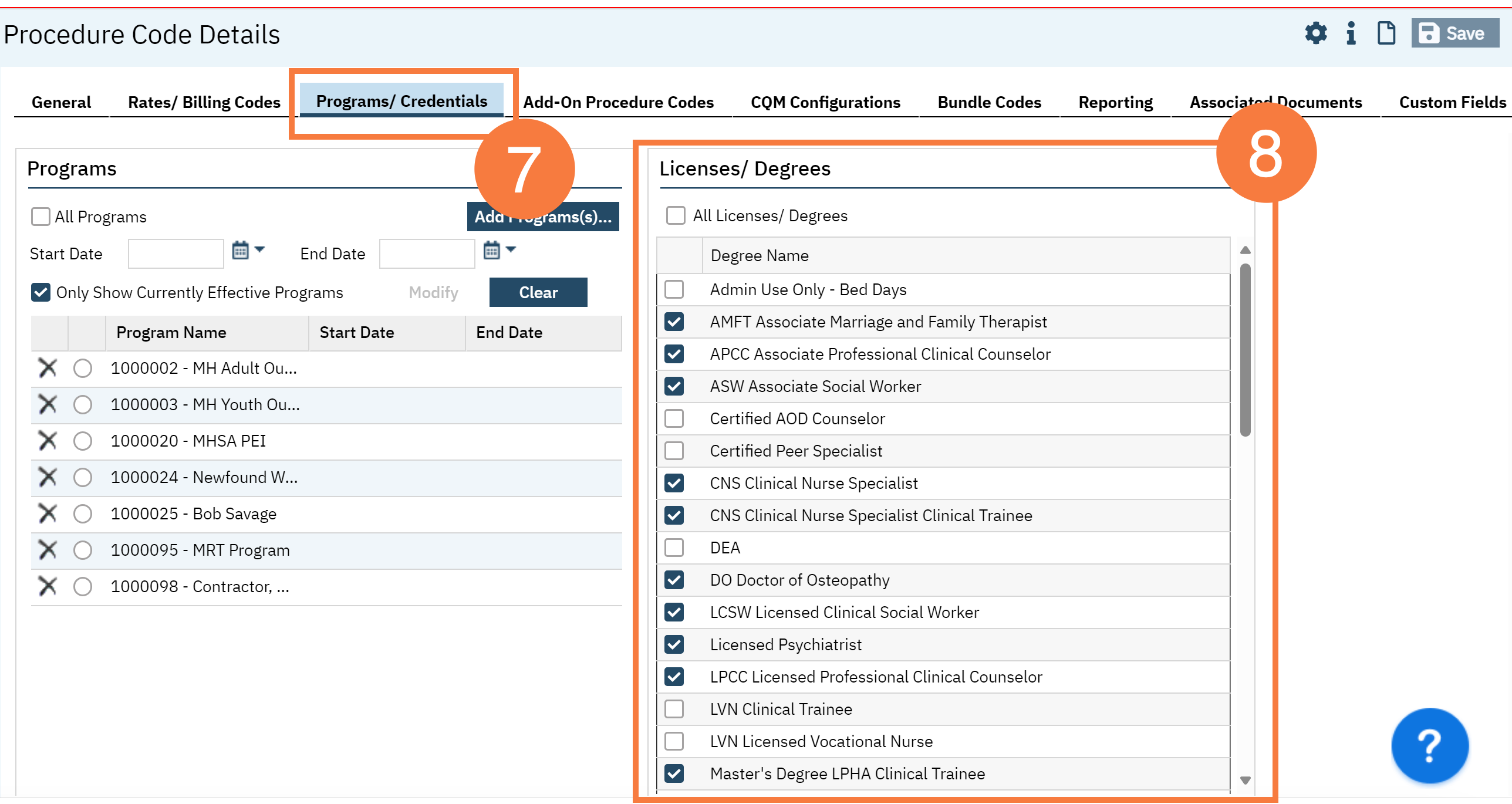Select radio button for 1000020 MHSA PEI
Viewport: 1512px width, 804px height.
coord(83,441)
